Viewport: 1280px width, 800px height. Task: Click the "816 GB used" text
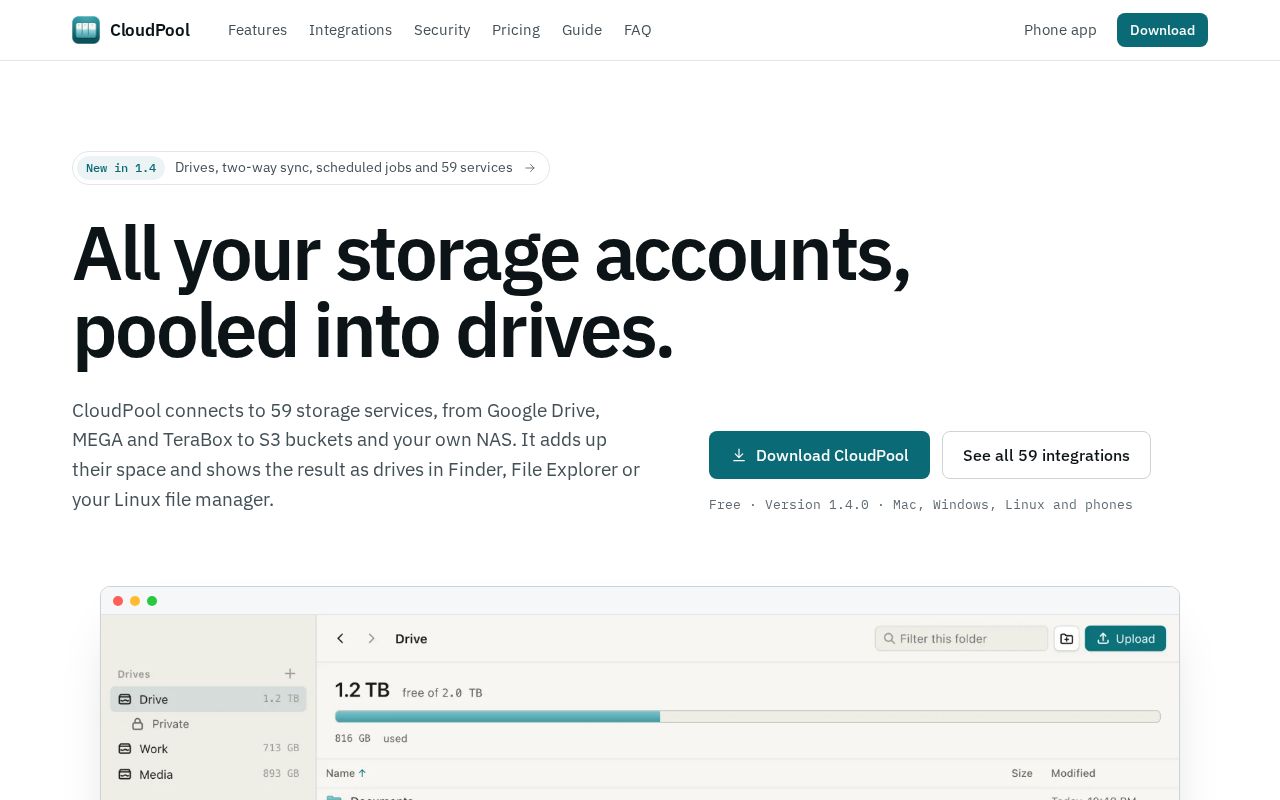point(371,739)
